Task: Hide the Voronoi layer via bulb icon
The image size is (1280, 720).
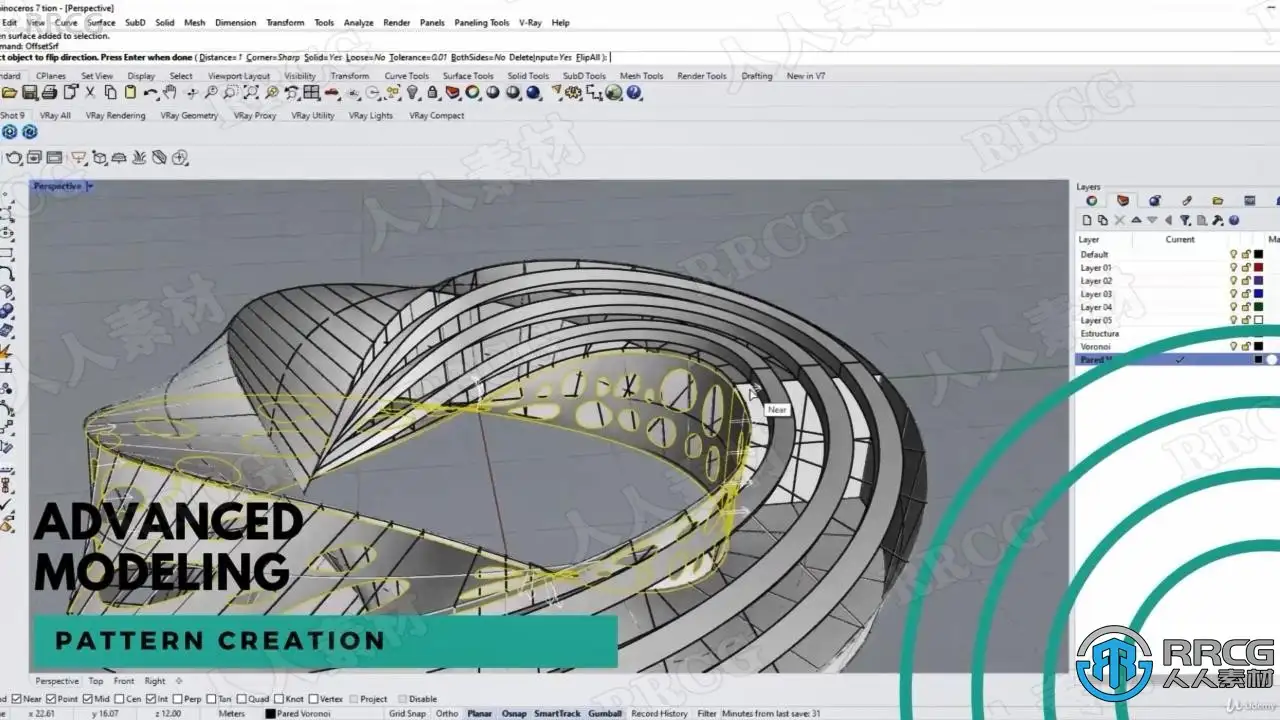Action: click(x=1234, y=346)
